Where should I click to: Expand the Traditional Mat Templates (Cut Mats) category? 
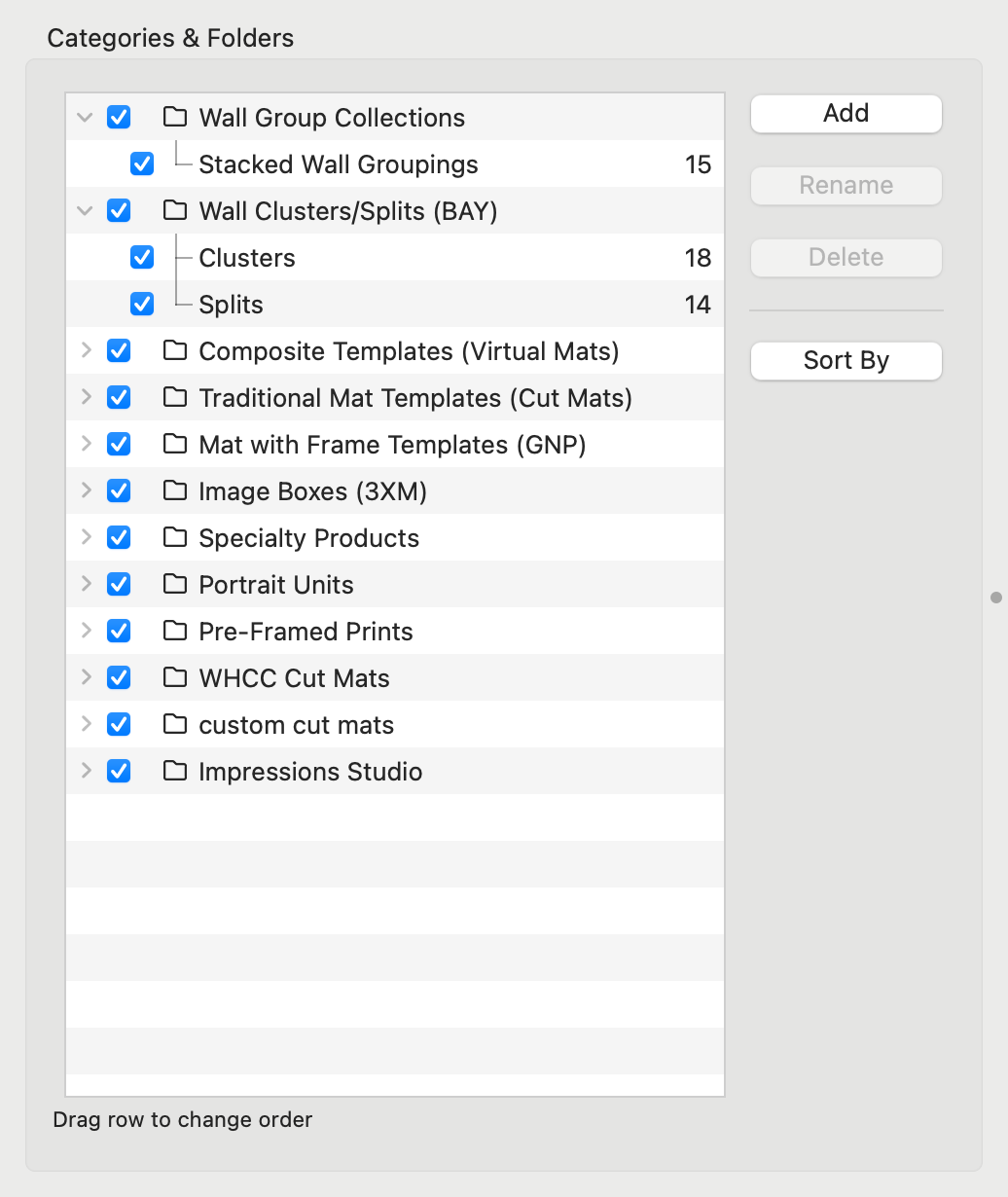pos(86,397)
